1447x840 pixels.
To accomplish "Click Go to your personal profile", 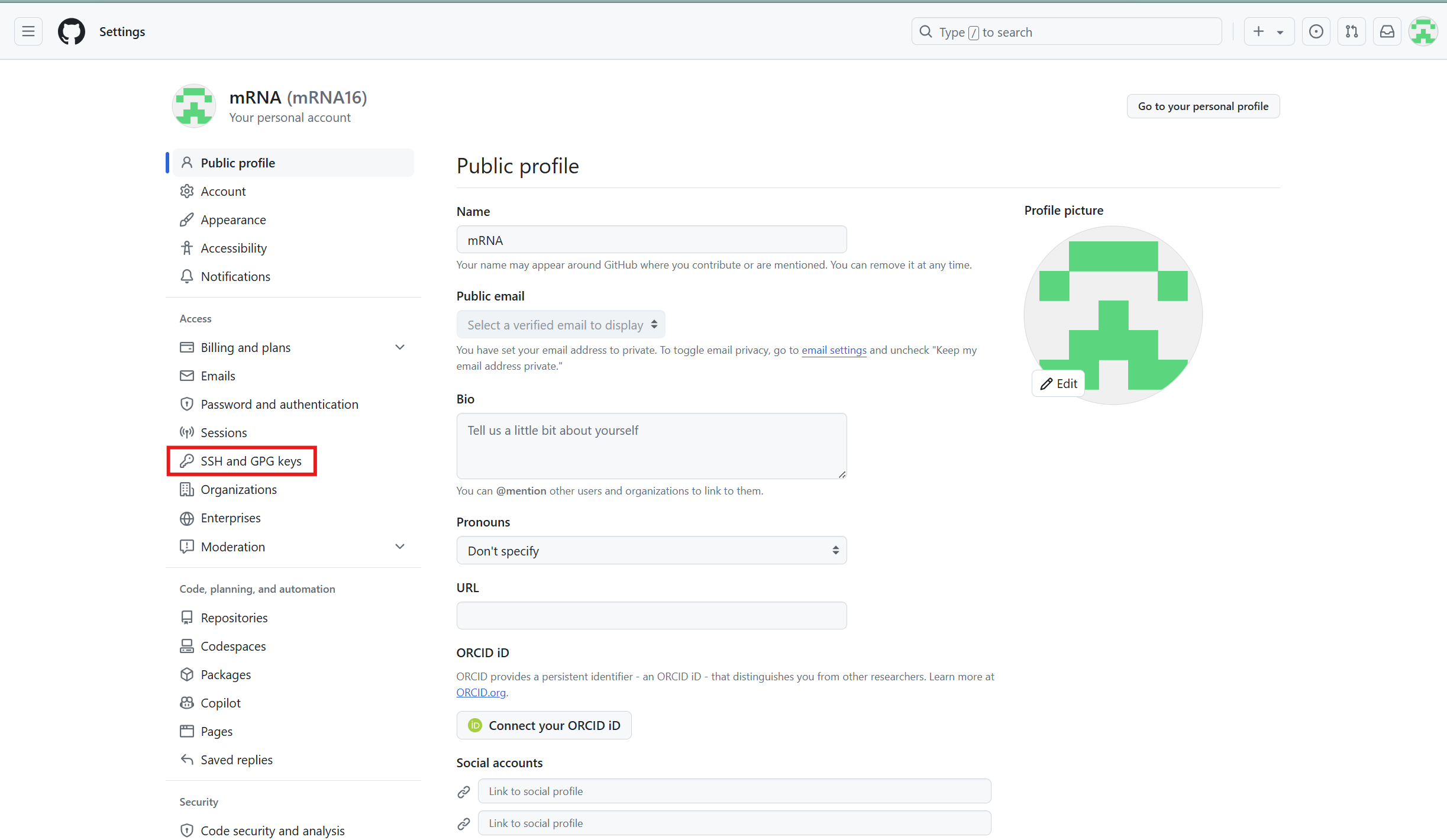I will coord(1203,106).
